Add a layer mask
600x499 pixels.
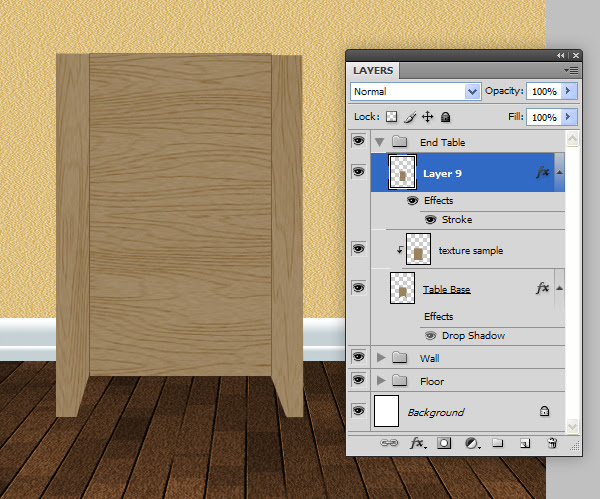(x=444, y=443)
